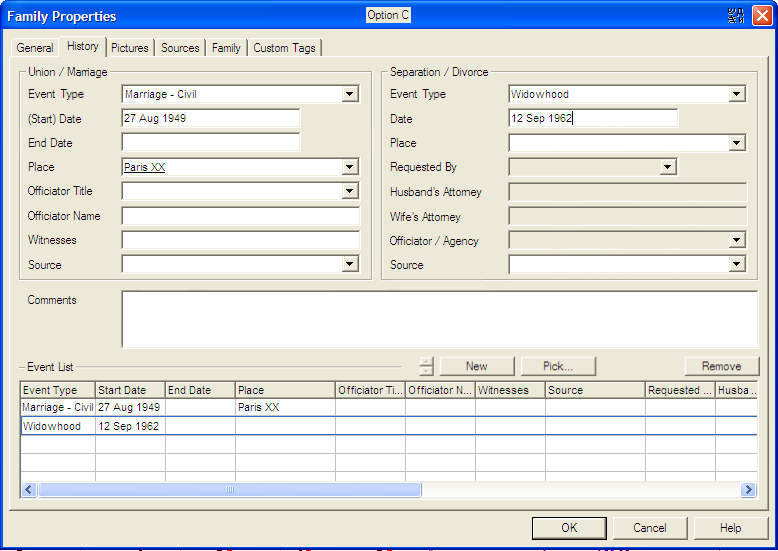Open the Union Event Type dropdown
This screenshot has width=778, height=551.
[350, 95]
